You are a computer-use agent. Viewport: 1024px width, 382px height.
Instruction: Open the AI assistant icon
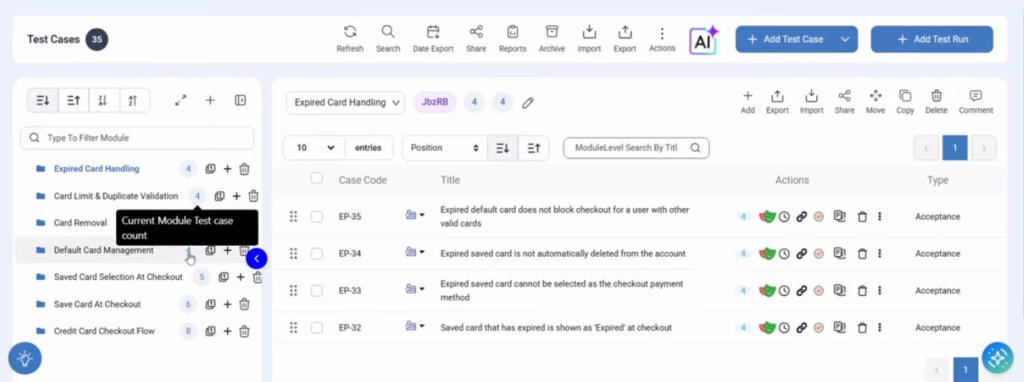click(x=703, y=40)
